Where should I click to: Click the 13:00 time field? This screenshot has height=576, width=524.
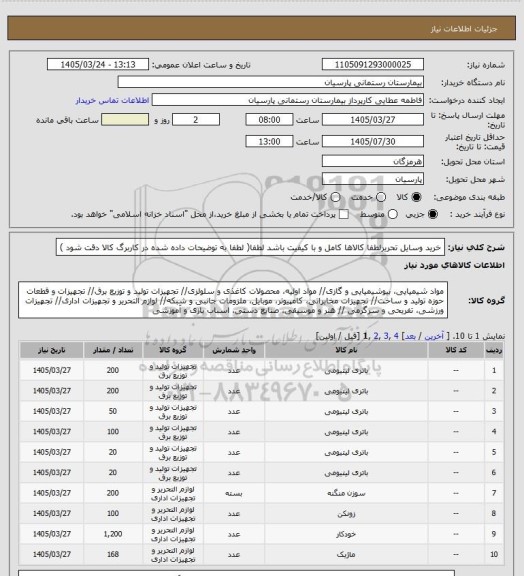tap(269, 141)
